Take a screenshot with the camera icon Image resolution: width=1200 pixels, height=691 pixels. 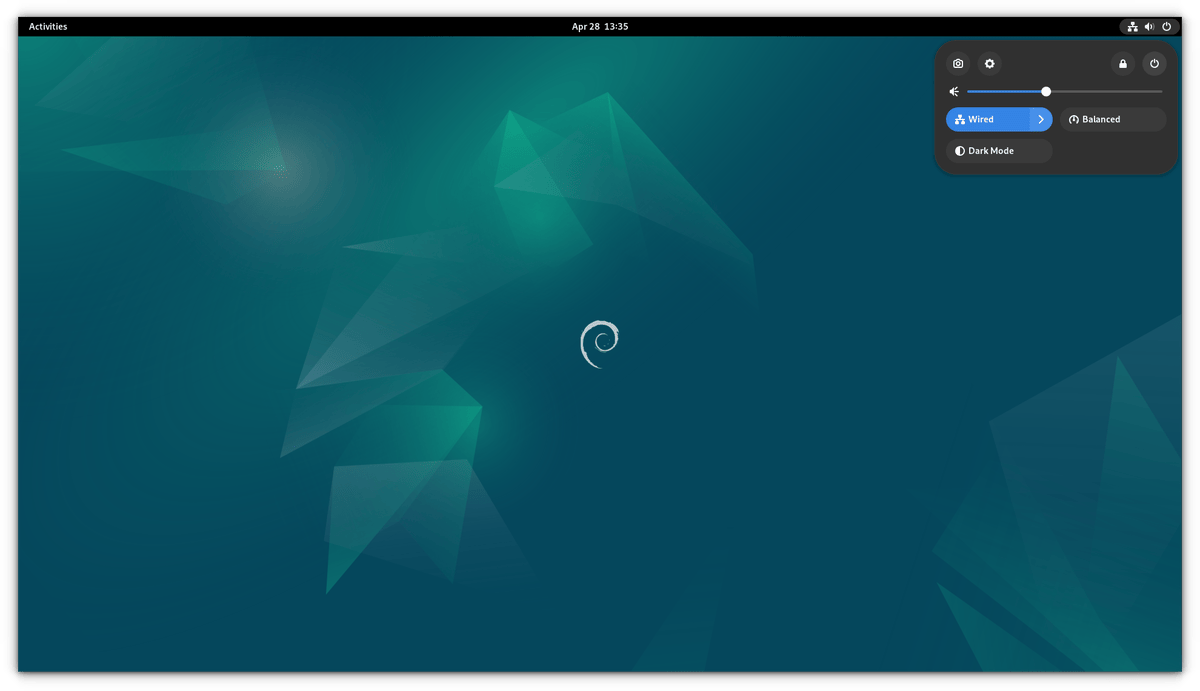[x=958, y=64]
